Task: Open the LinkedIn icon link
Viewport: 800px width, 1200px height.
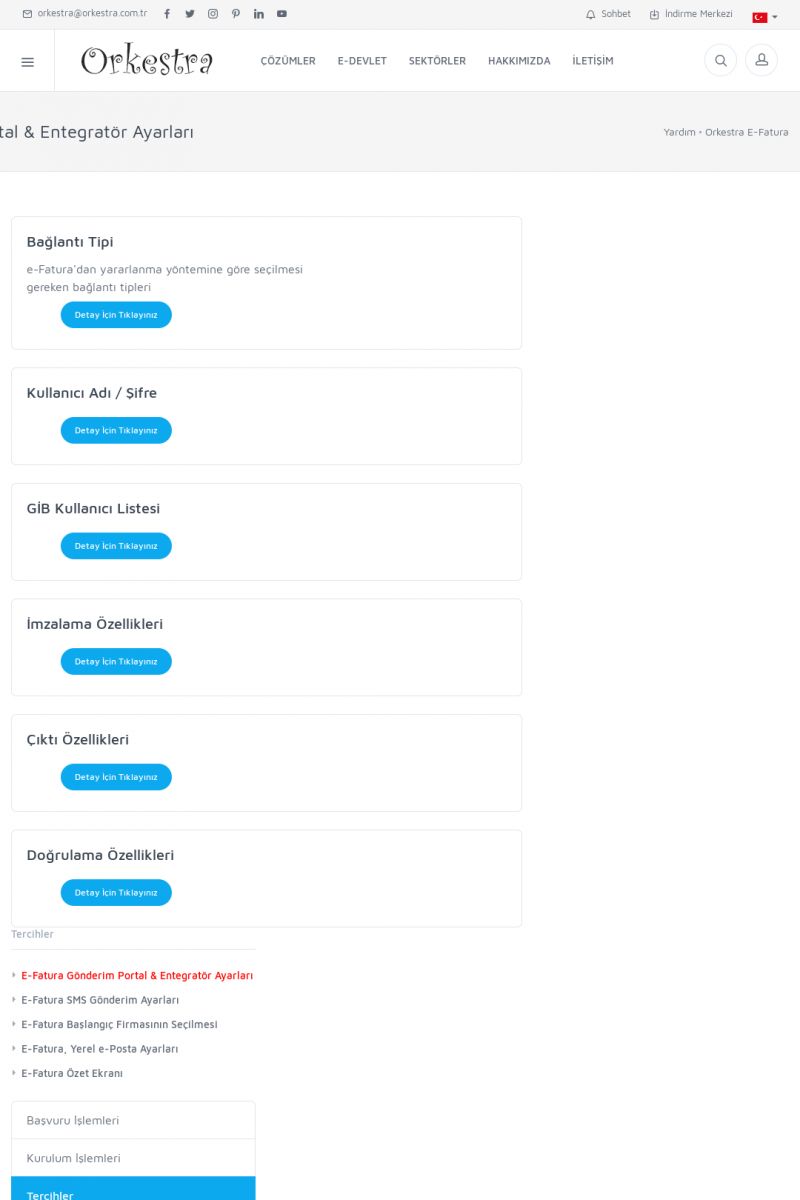Action: [x=259, y=14]
